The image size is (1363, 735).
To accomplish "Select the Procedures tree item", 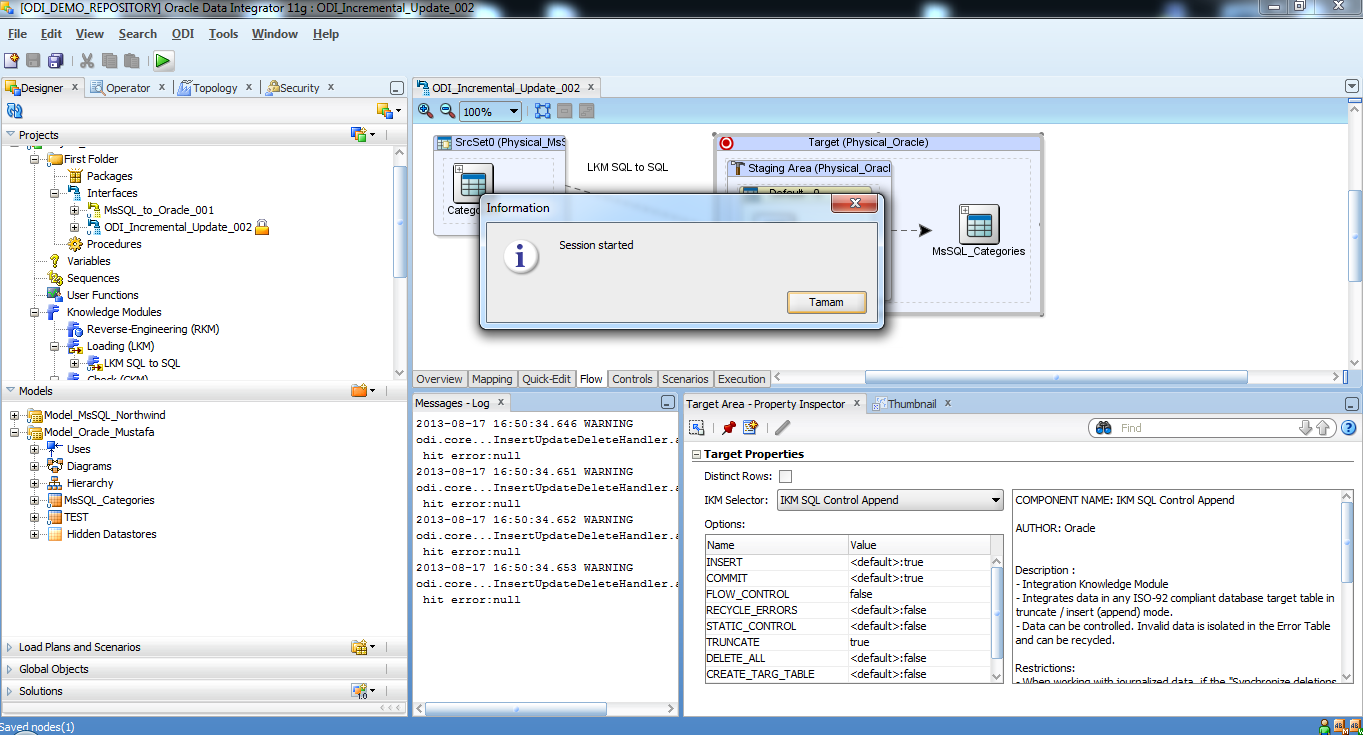I will pyautogui.click(x=113, y=244).
